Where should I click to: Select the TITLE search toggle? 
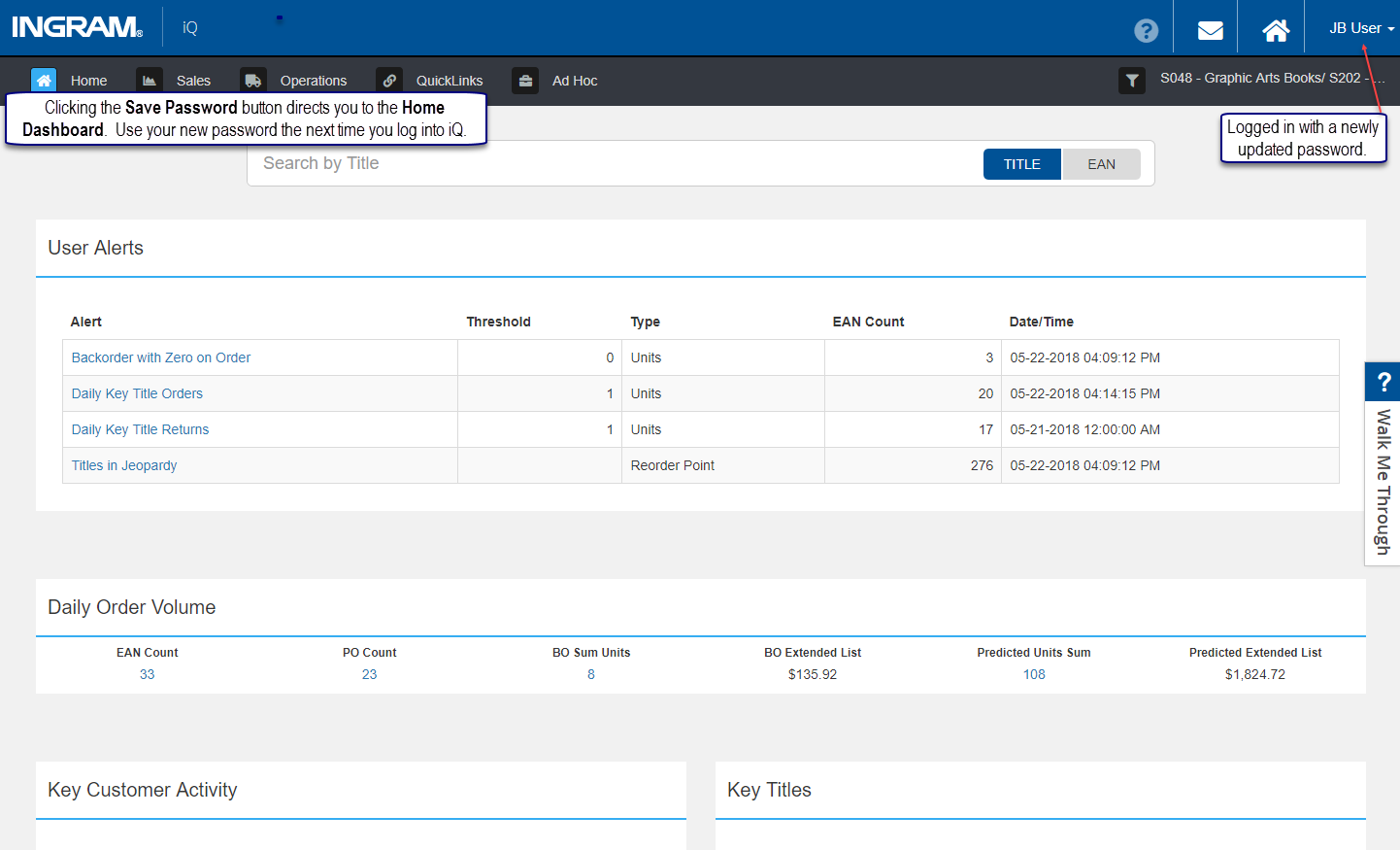(1021, 163)
